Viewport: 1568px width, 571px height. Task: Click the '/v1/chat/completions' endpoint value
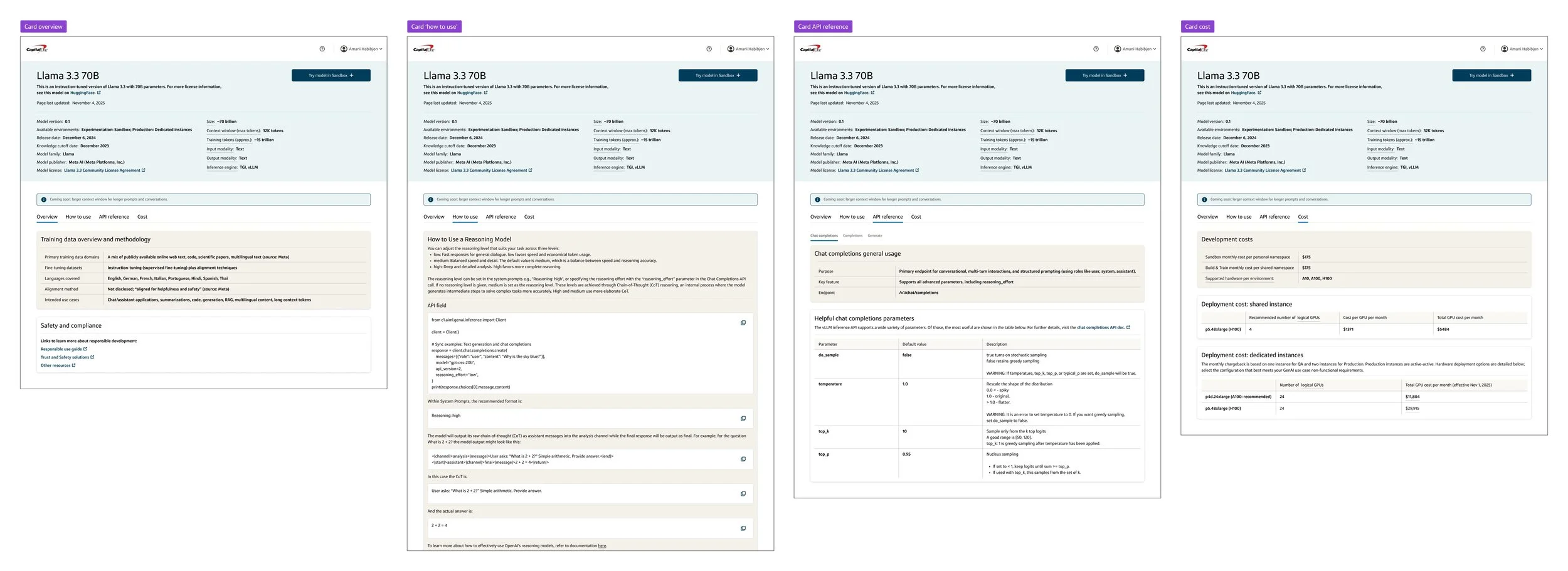[x=918, y=293]
